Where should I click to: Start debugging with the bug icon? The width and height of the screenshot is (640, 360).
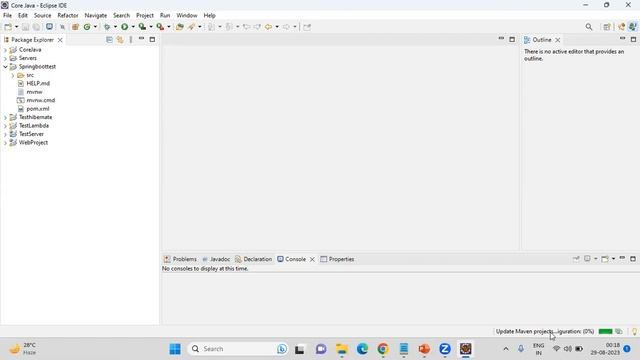(x=107, y=27)
